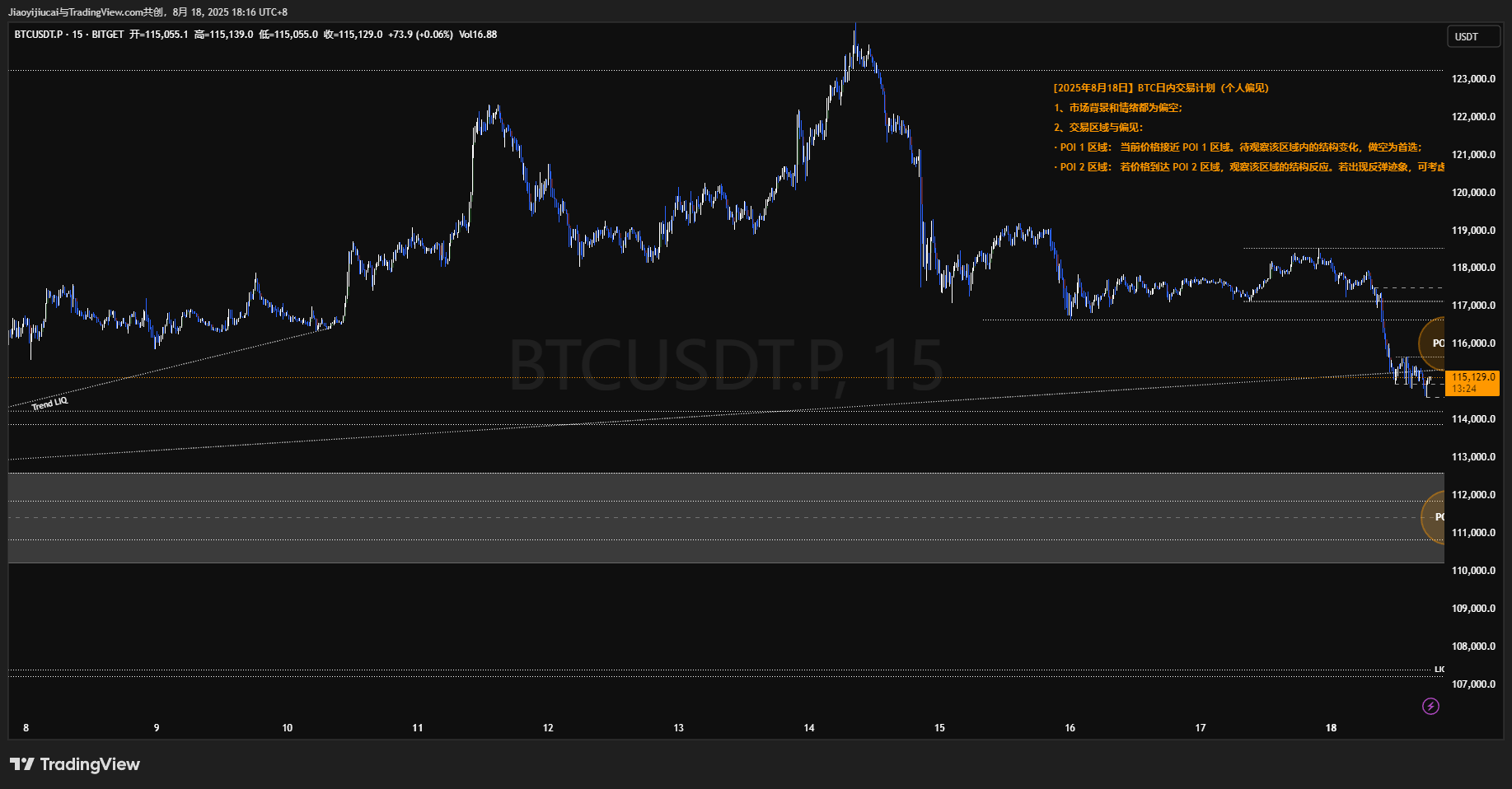1512x789 pixels.
Task: Click the header text 'Jiaoyijiucai与TradingView.com共创'
Action: coord(86,12)
